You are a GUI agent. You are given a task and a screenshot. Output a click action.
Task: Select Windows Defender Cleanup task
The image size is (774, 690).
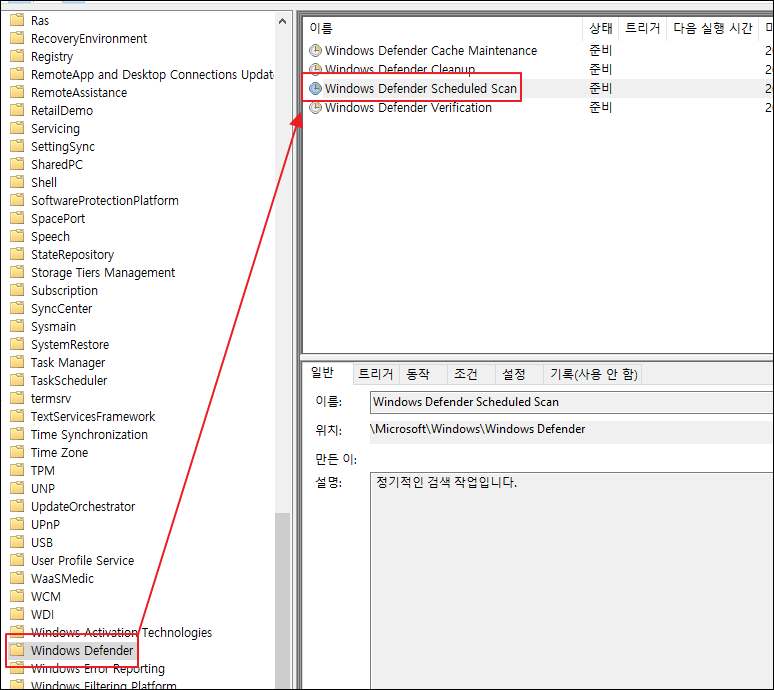[x=400, y=69]
